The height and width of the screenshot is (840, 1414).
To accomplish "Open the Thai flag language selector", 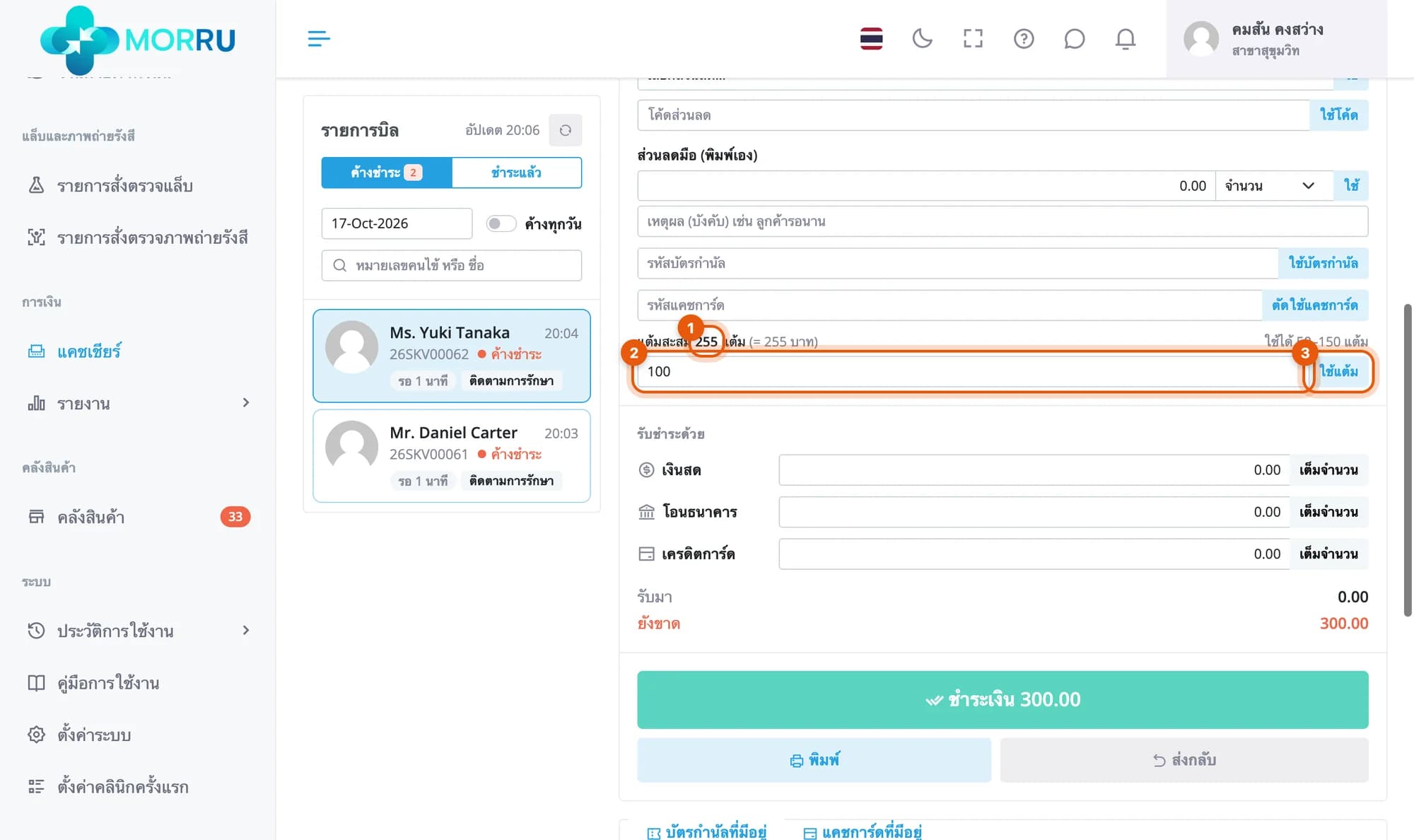I will click(871, 39).
